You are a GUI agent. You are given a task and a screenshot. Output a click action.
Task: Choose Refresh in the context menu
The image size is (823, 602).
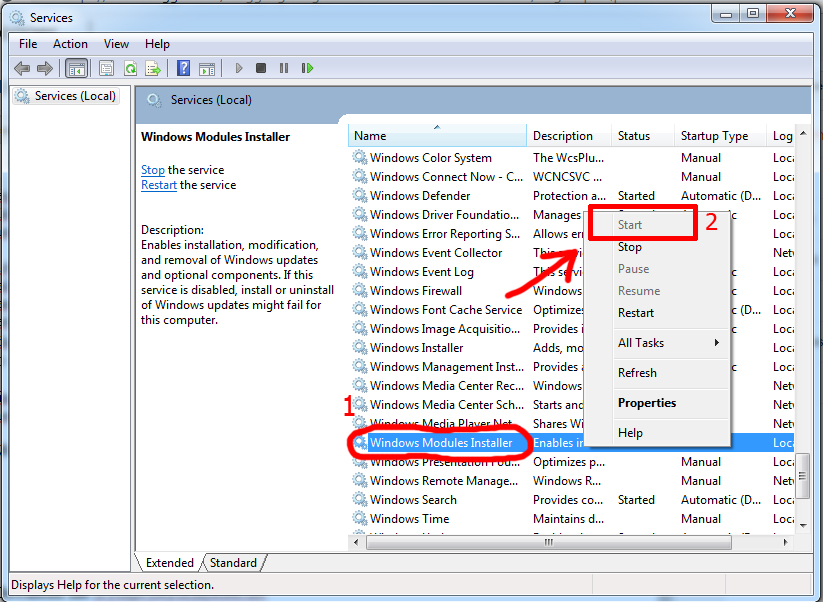[x=658, y=373]
